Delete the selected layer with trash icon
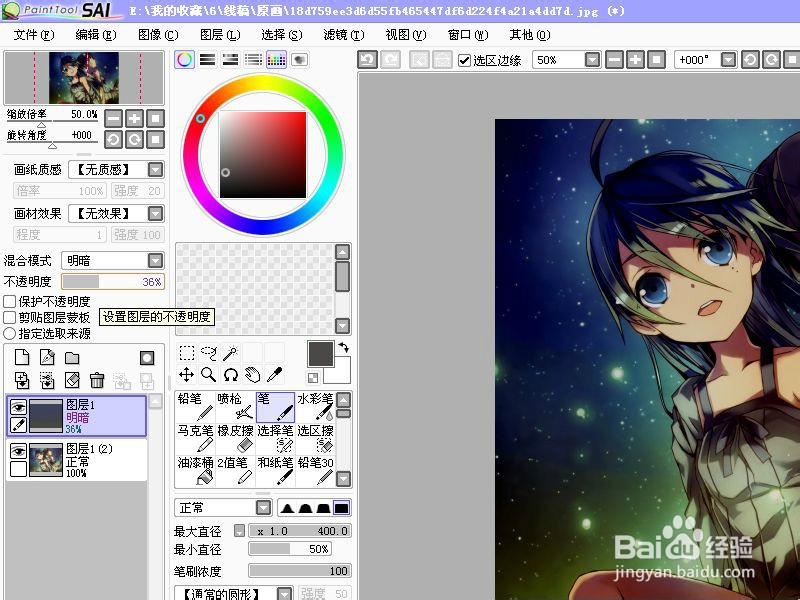The height and width of the screenshot is (600, 800). coord(97,380)
